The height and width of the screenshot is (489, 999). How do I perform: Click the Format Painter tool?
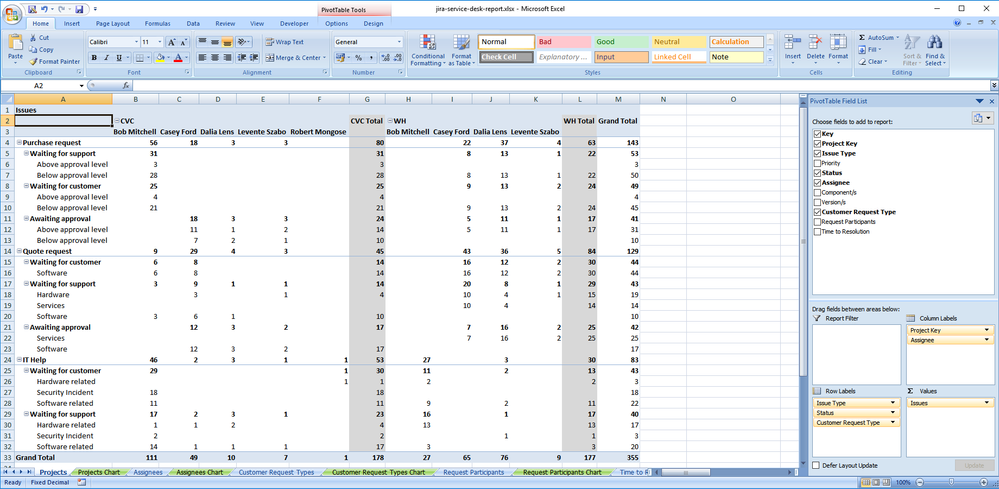[x=55, y=62]
